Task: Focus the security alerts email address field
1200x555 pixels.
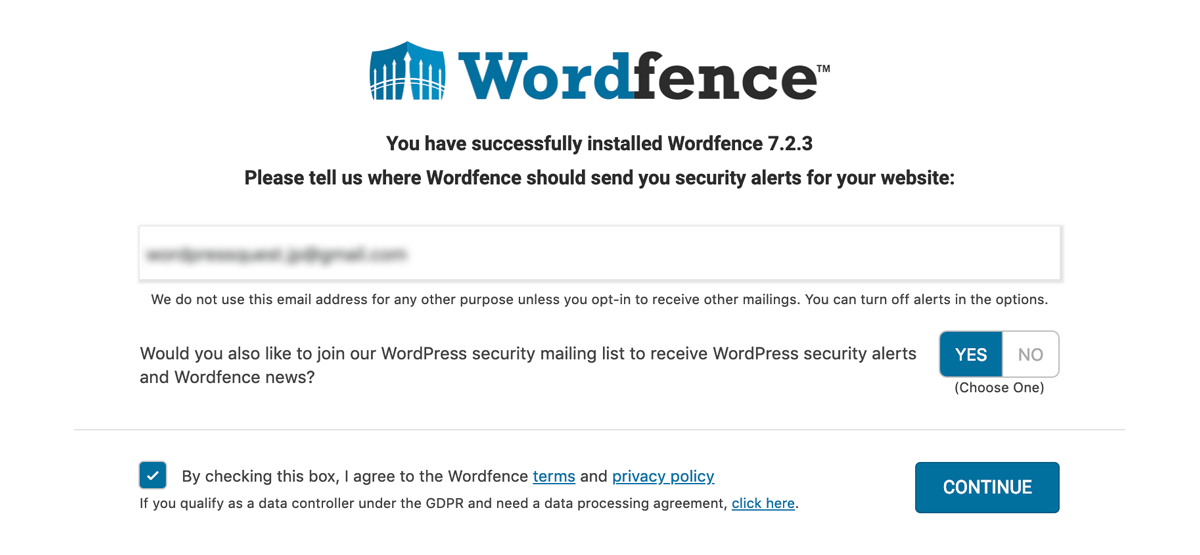Action: point(600,253)
